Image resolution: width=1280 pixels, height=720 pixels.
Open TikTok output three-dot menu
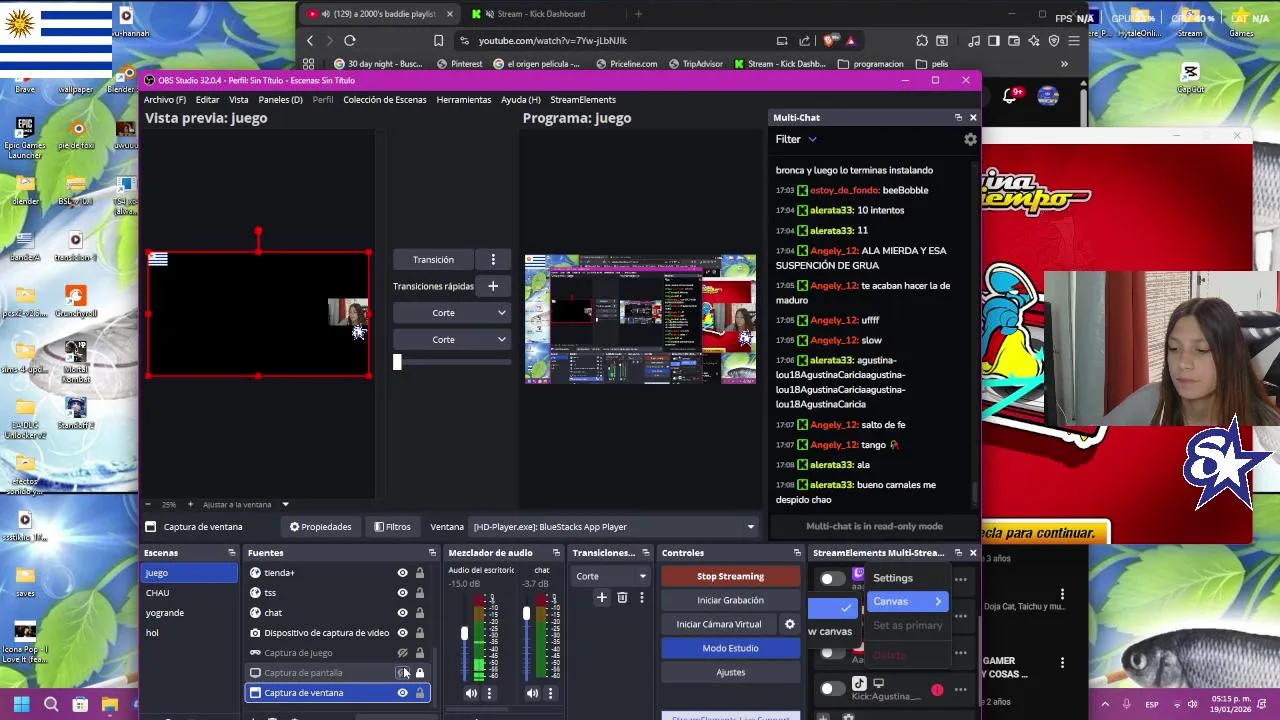pyautogui.click(x=960, y=690)
